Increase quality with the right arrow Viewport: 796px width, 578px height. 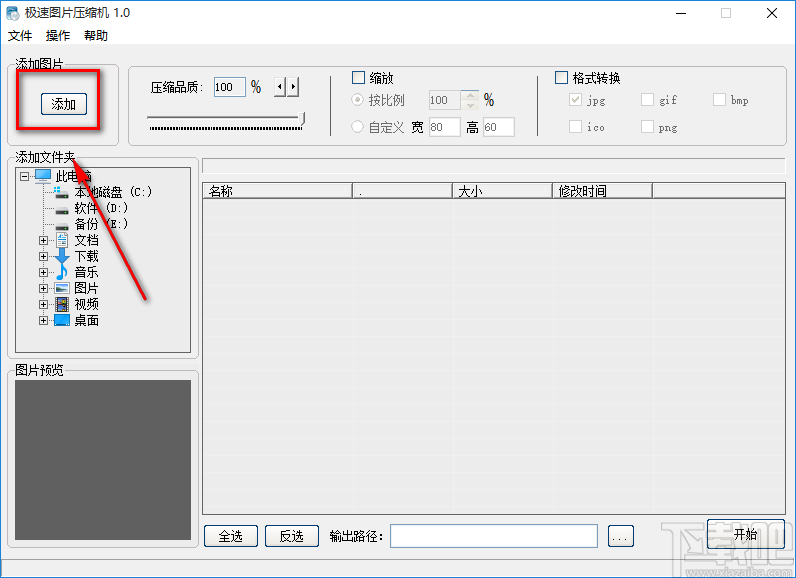[293, 87]
